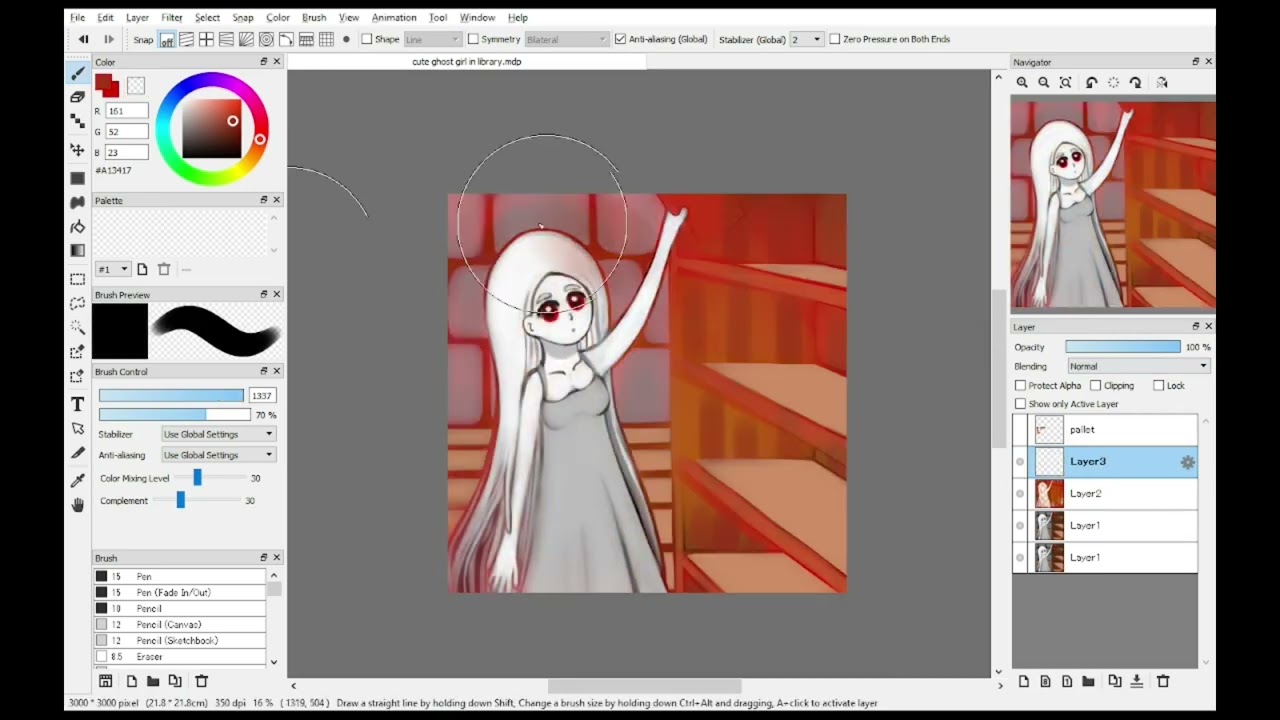The height and width of the screenshot is (720, 1280).
Task: Delete layer using the trash icon
Action: click(1163, 681)
